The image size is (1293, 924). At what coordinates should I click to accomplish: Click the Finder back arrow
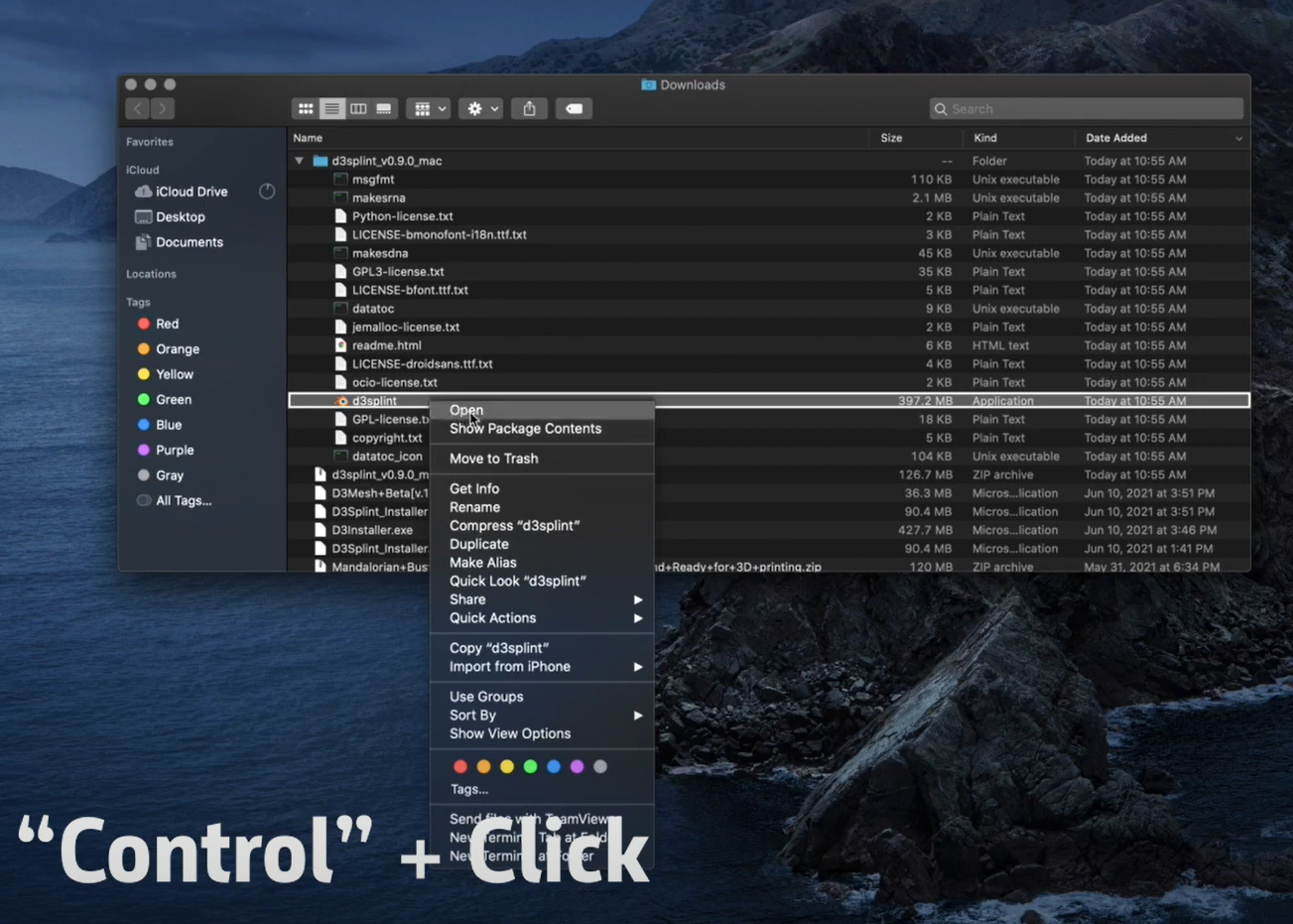point(138,109)
